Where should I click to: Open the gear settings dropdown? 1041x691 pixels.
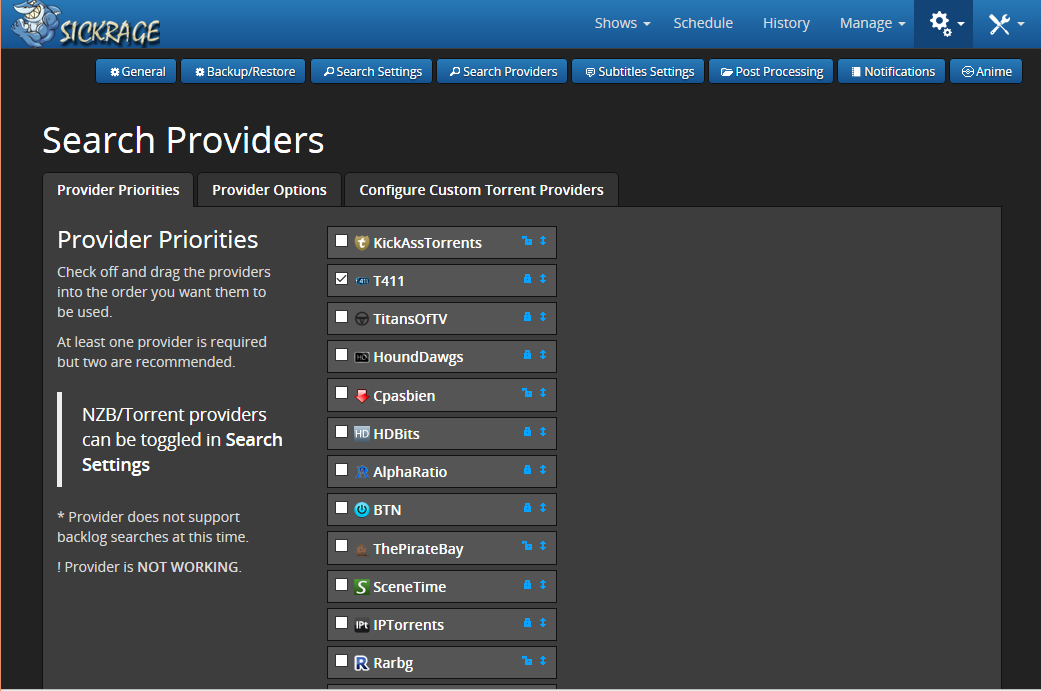point(945,24)
